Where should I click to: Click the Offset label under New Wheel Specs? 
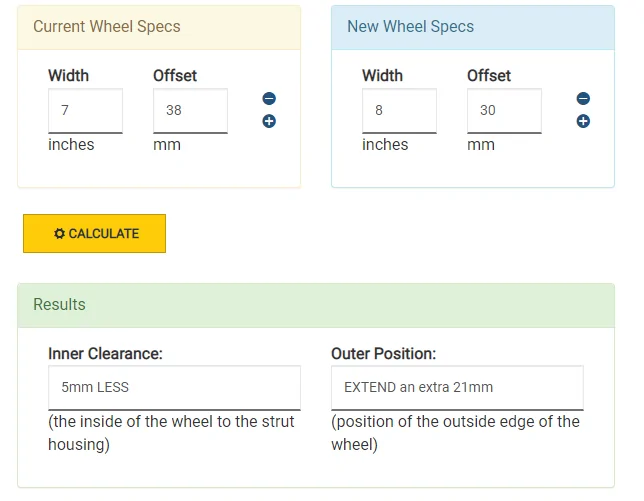point(489,76)
